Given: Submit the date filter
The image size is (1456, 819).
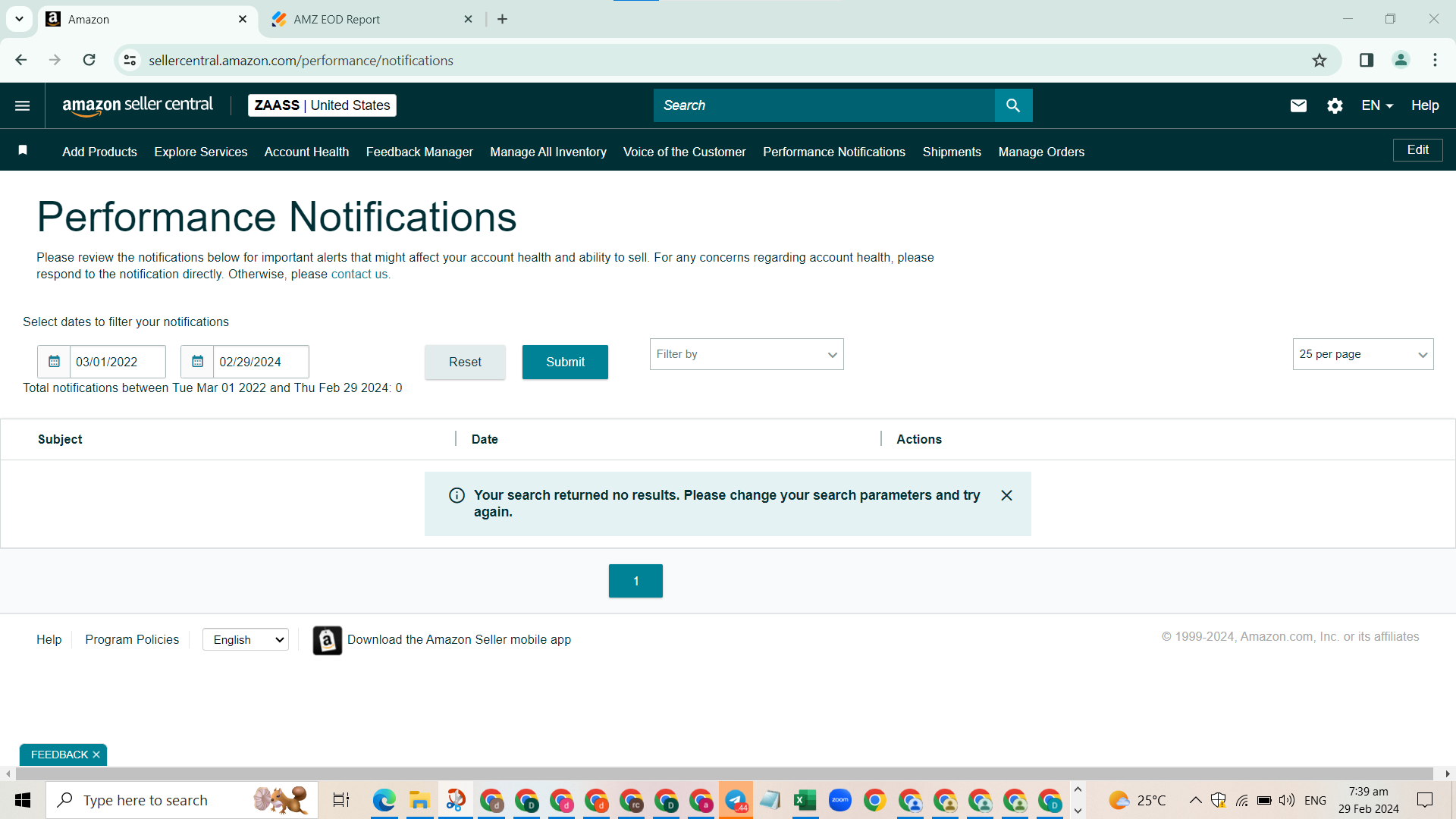Looking at the screenshot, I should point(565,362).
